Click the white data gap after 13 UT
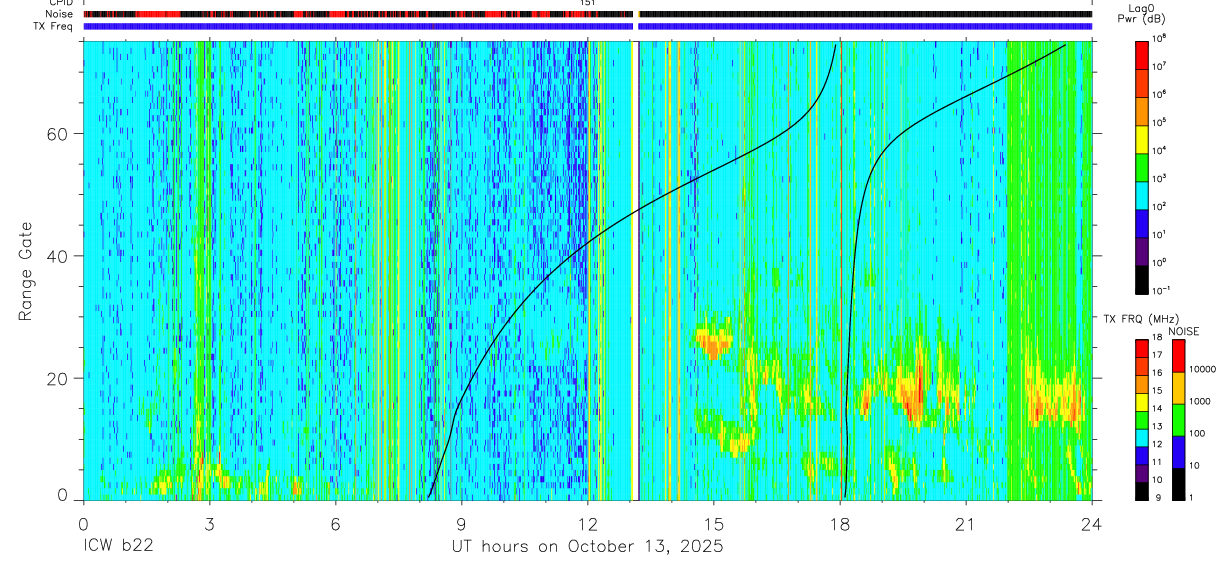 click(636, 271)
